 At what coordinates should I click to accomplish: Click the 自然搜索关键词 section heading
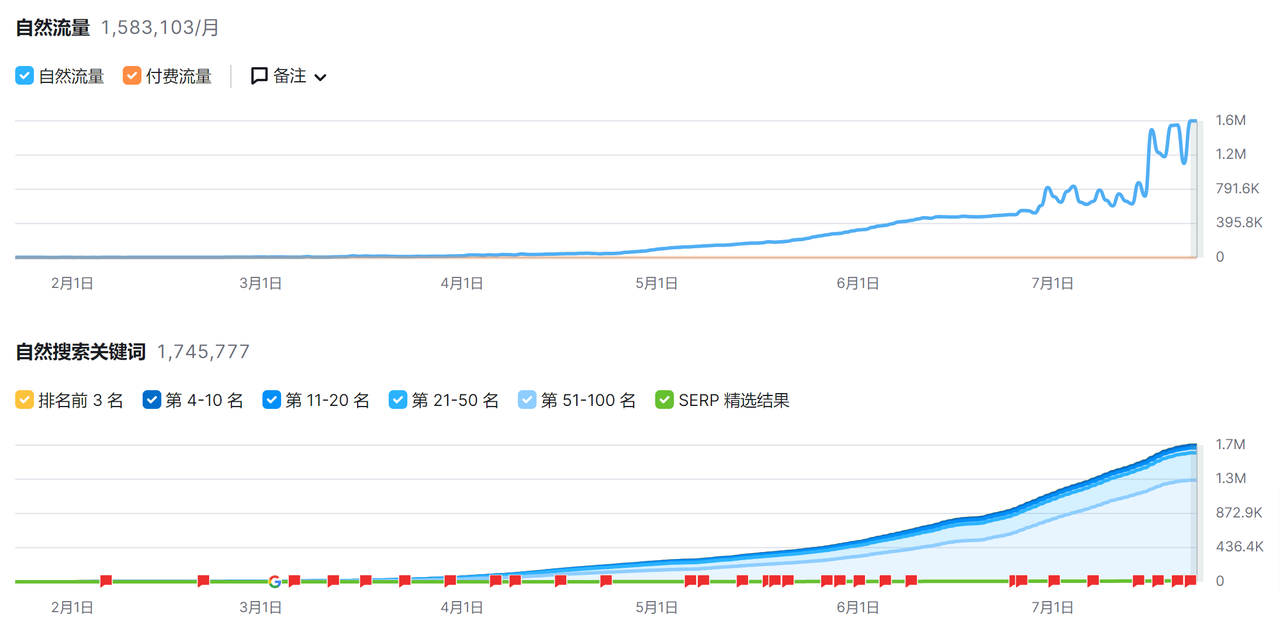click(81, 352)
